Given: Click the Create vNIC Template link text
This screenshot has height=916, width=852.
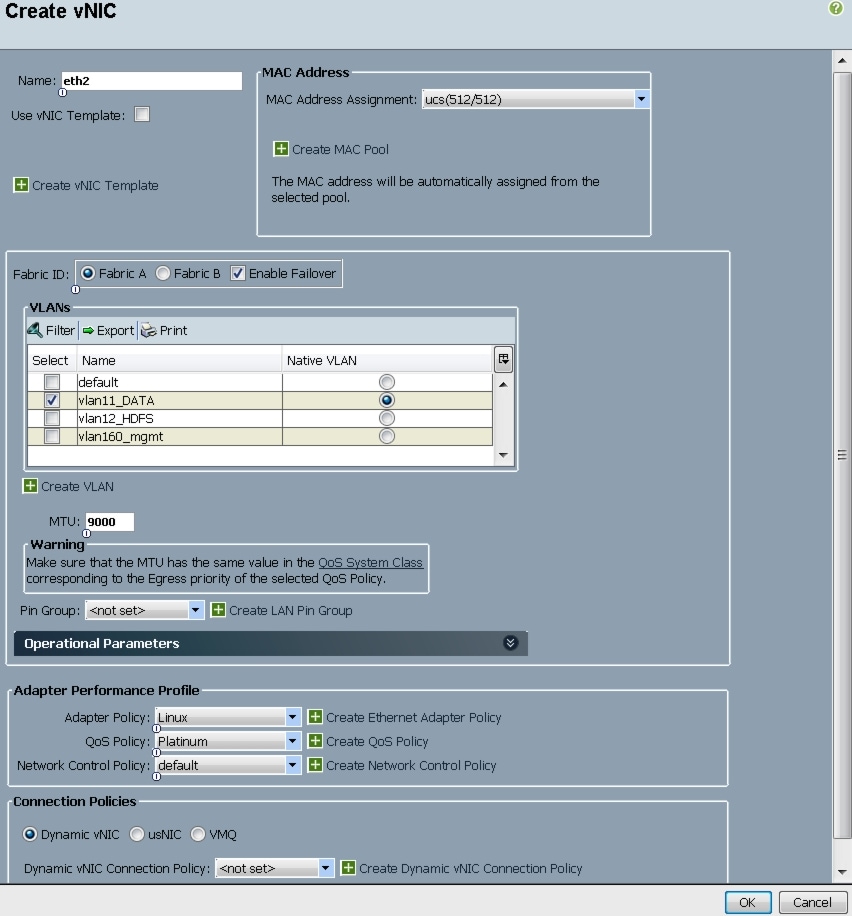Looking at the screenshot, I should tap(95, 186).
